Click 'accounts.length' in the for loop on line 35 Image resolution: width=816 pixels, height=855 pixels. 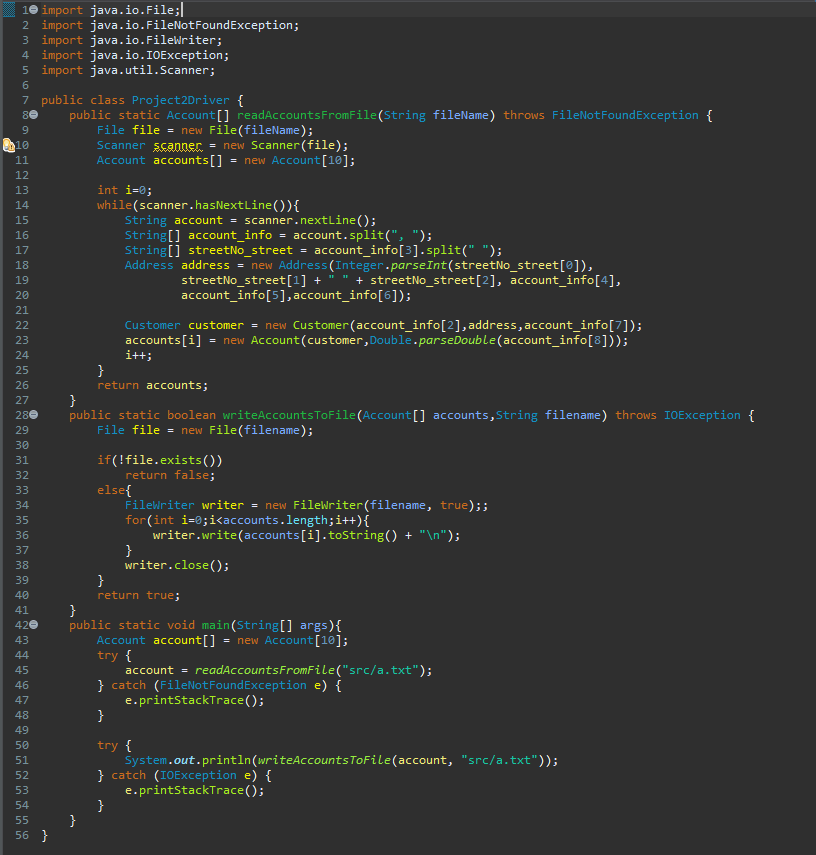point(275,520)
